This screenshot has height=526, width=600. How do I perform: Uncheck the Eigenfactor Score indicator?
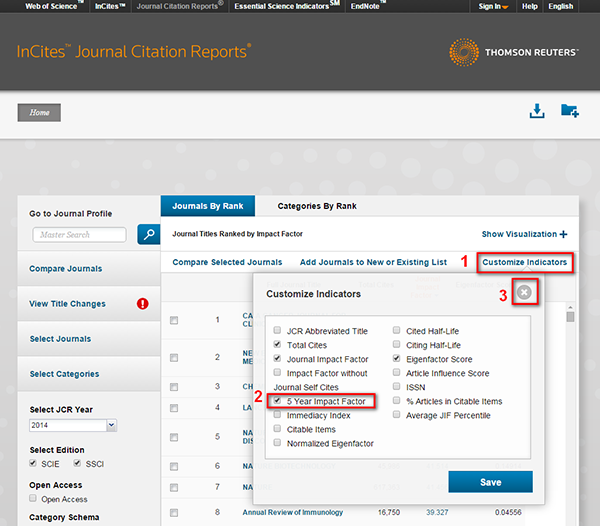pos(396,358)
